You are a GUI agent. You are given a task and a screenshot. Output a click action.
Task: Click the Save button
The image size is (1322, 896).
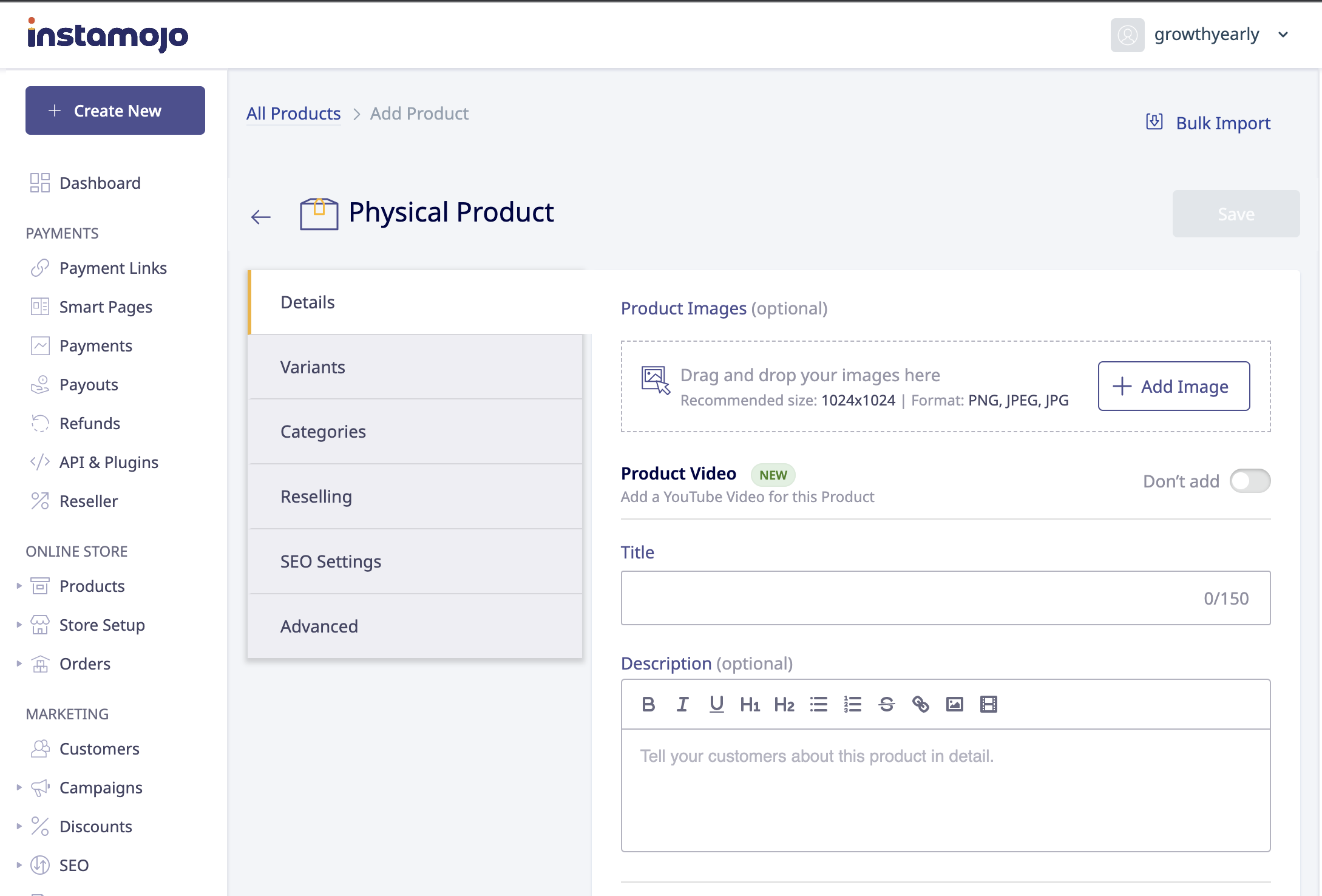(x=1236, y=214)
